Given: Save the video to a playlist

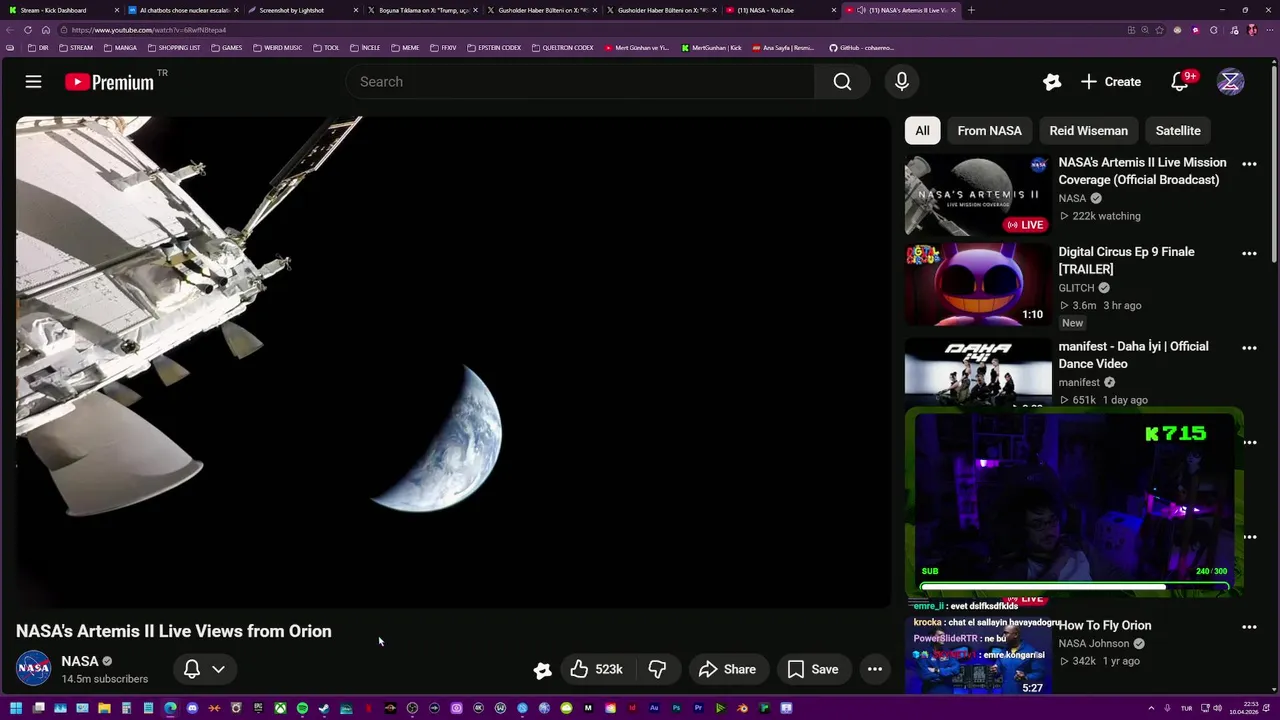Looking at the screenshot, I should [813, 669].
